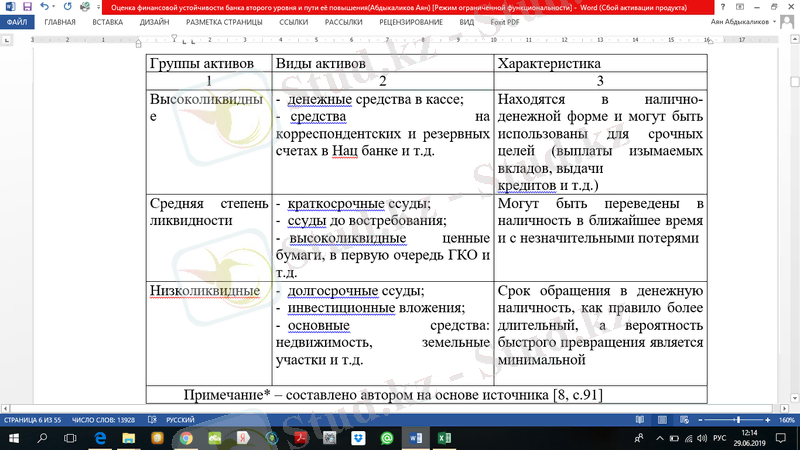Image resolution: width=800 pixels, height=450 pixels.
Task: Open Dropbox from the taskbar
Action: [x=359, y=438]
